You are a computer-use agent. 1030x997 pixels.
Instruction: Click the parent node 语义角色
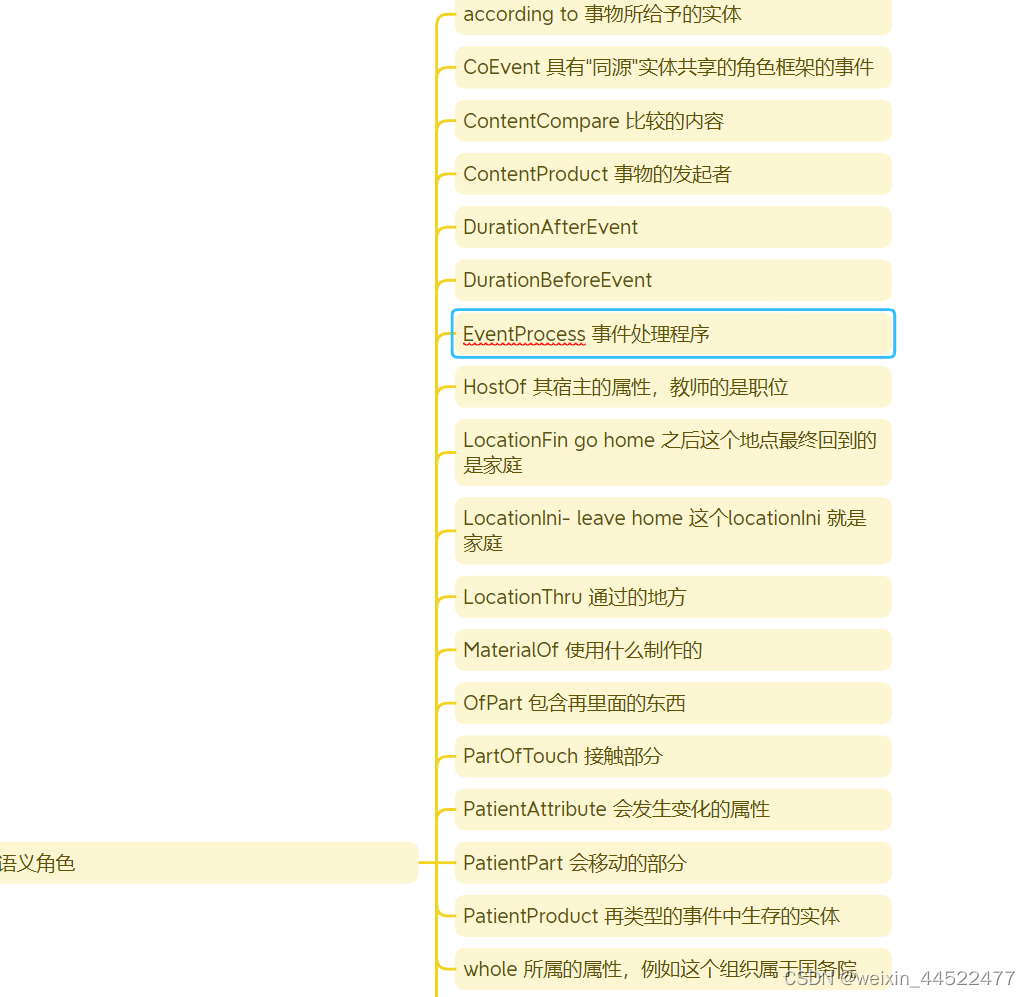tap(208, 863)
